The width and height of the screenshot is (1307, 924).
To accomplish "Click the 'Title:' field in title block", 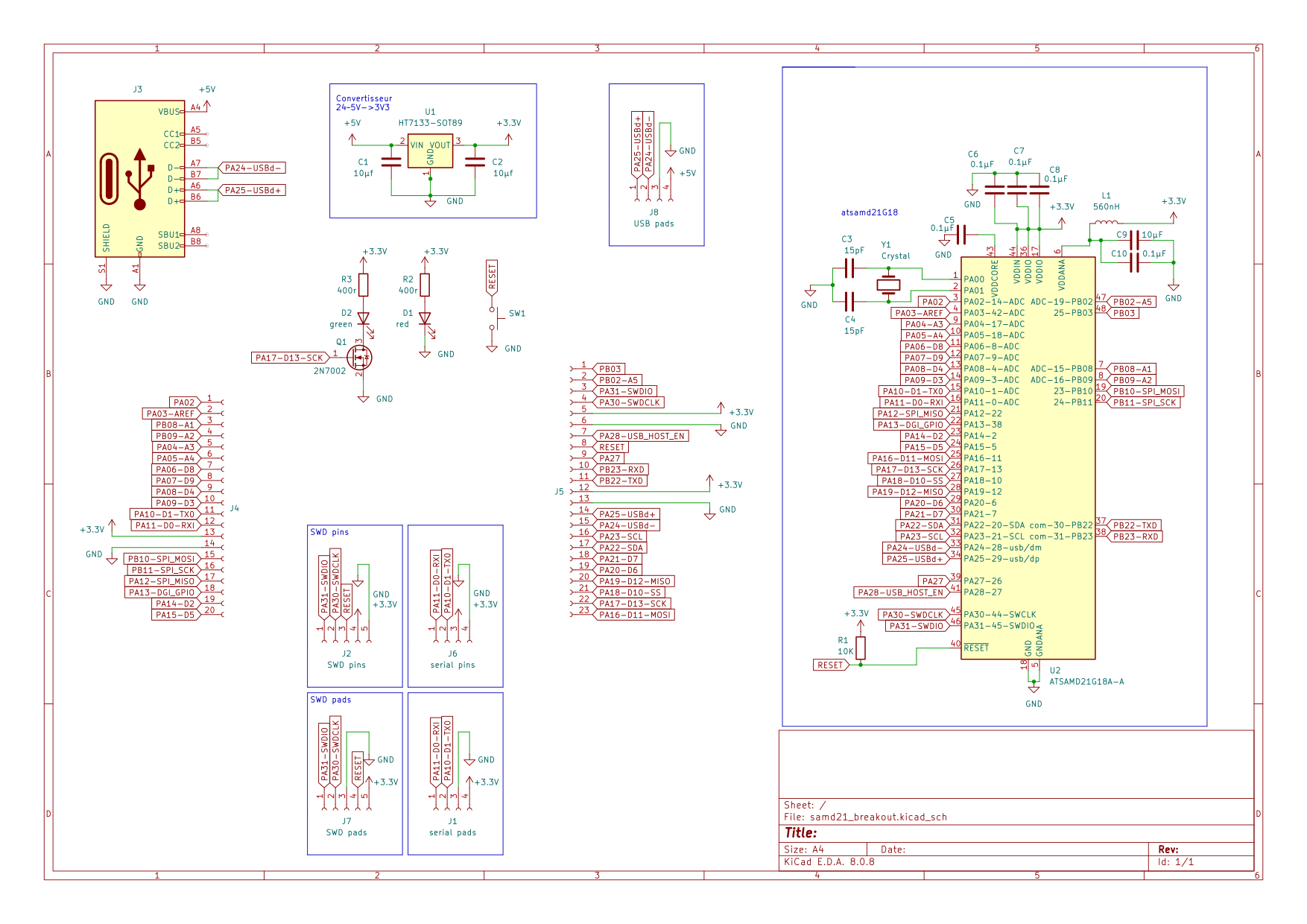I will (801, 833).
